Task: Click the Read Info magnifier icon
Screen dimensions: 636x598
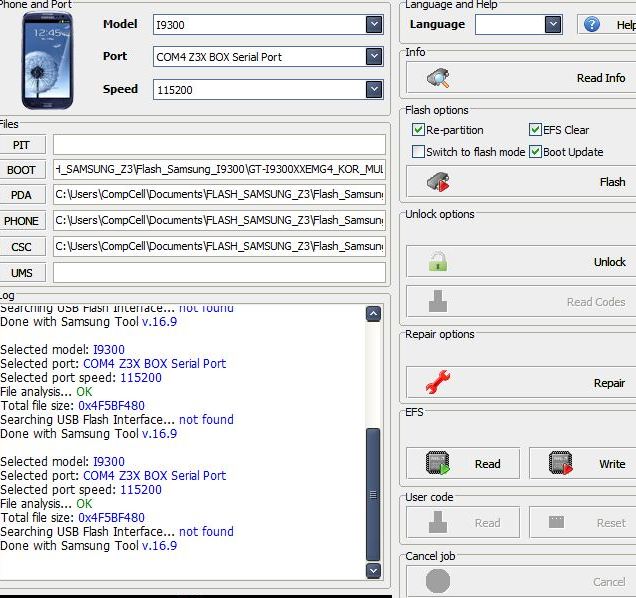Action: (438, 78)
